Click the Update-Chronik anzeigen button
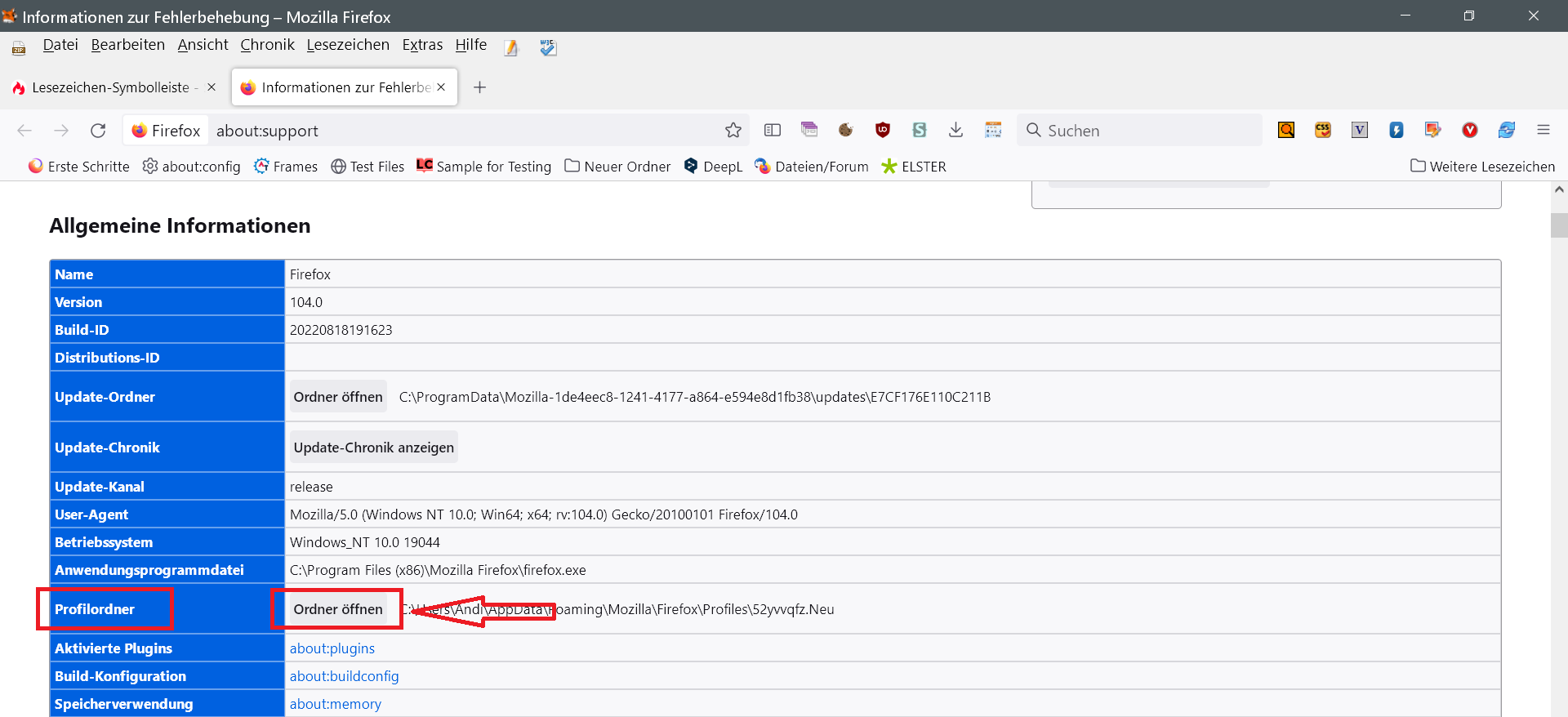Image resolution: width=1568 pixels, height=717 pixels. point(373,448)
